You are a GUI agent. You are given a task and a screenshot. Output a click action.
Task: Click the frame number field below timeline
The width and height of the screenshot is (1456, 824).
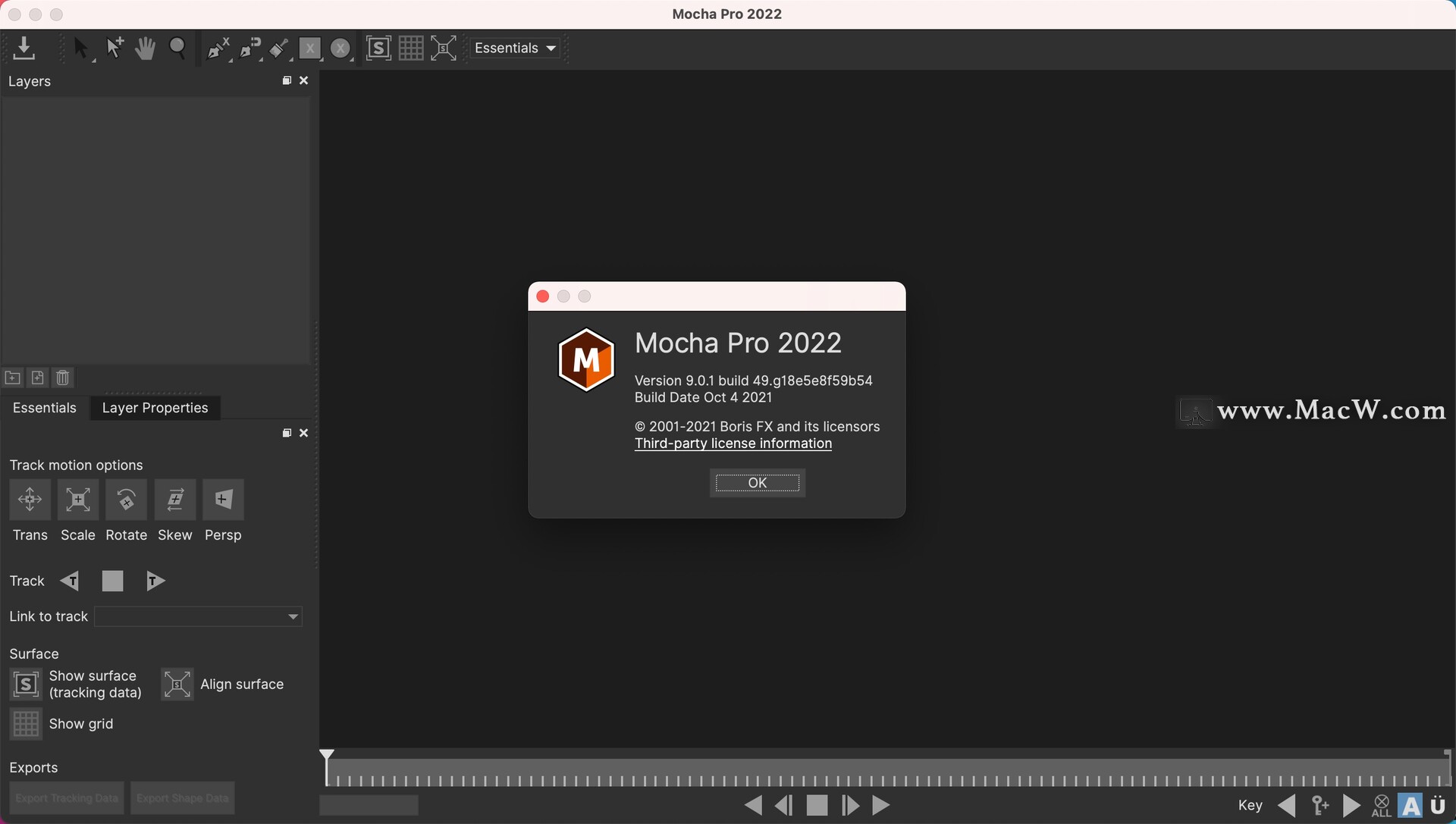coord(369,805)
